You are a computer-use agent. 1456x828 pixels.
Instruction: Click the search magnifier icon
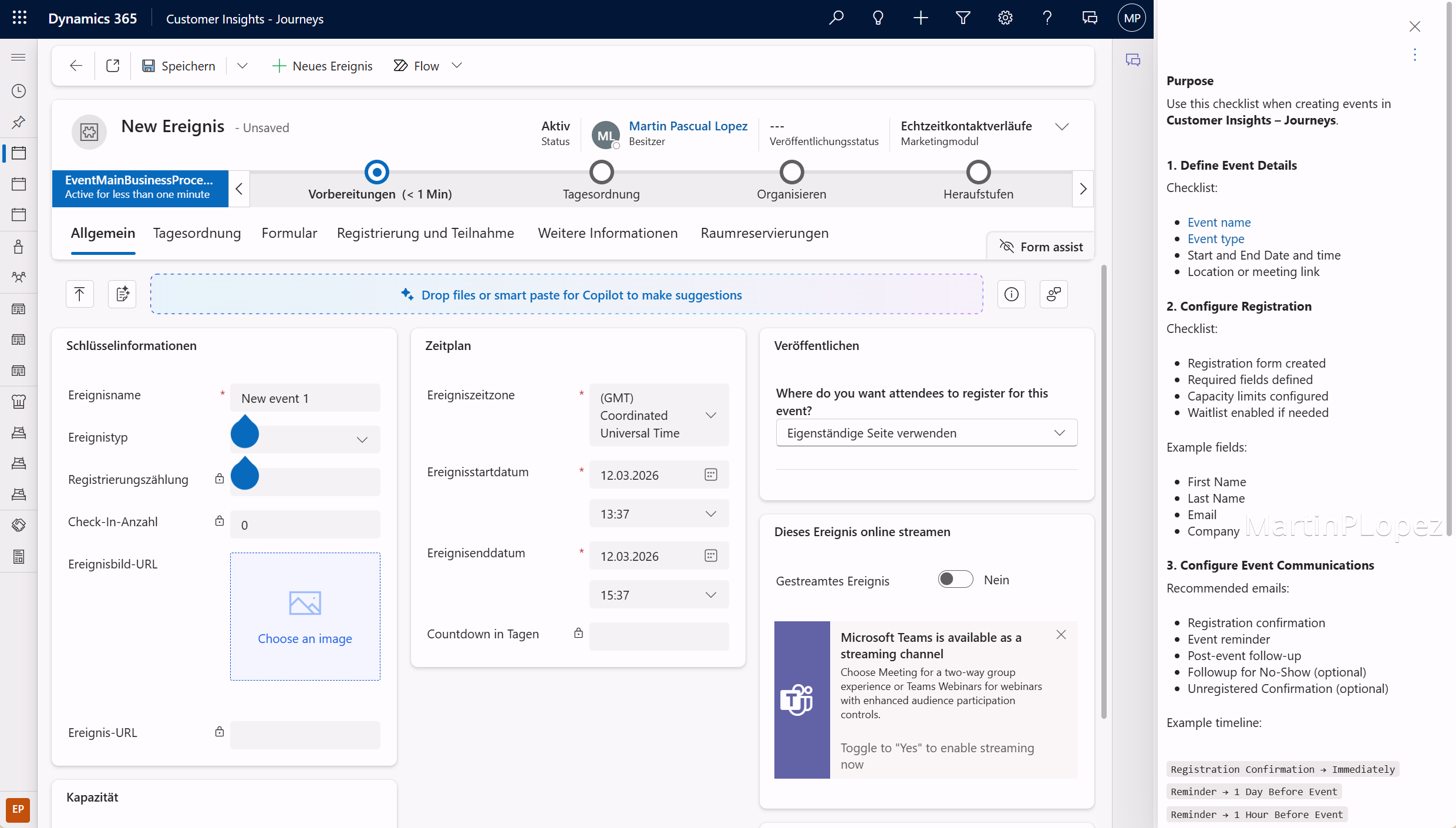[x=836, y=18]
